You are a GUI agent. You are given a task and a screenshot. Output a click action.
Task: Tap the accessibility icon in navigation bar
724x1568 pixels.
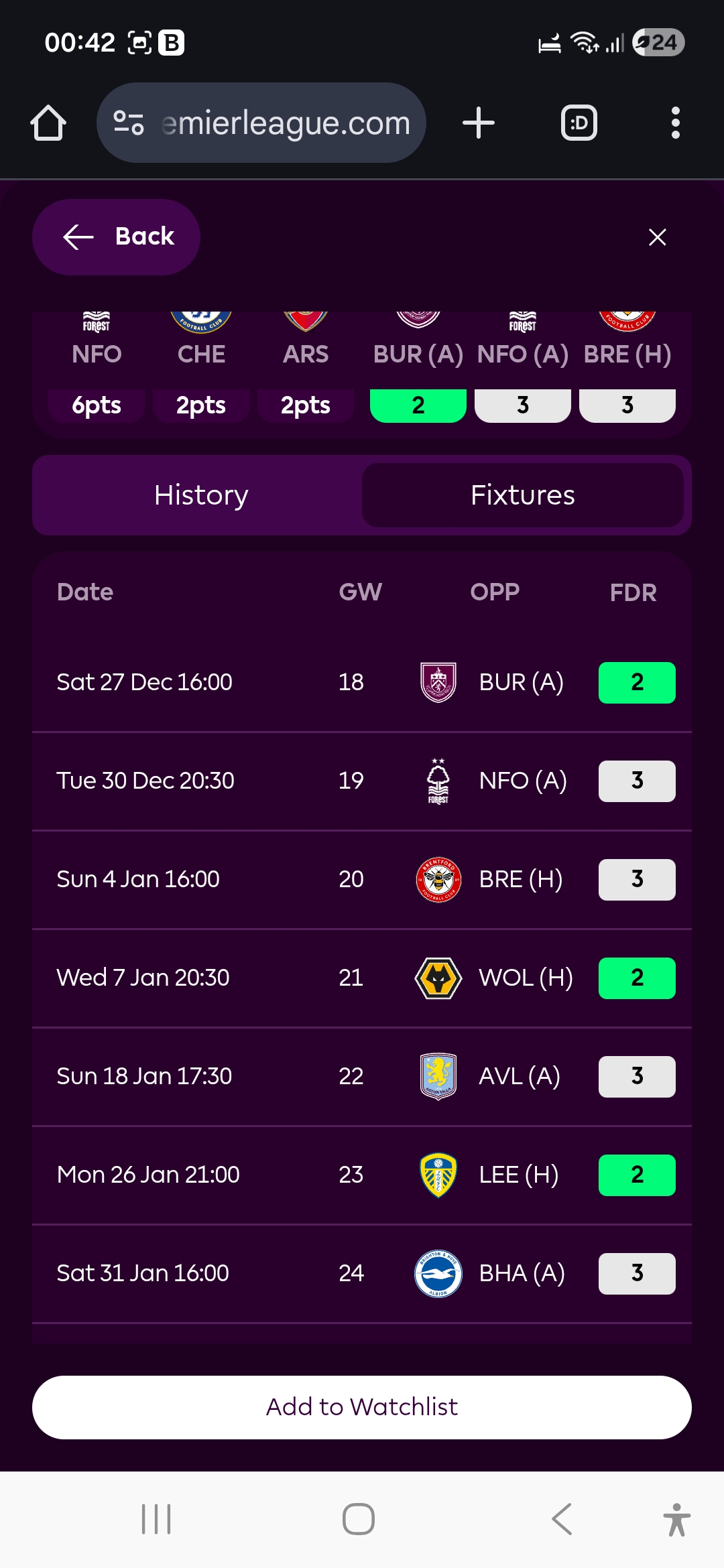coord(676,1519)
